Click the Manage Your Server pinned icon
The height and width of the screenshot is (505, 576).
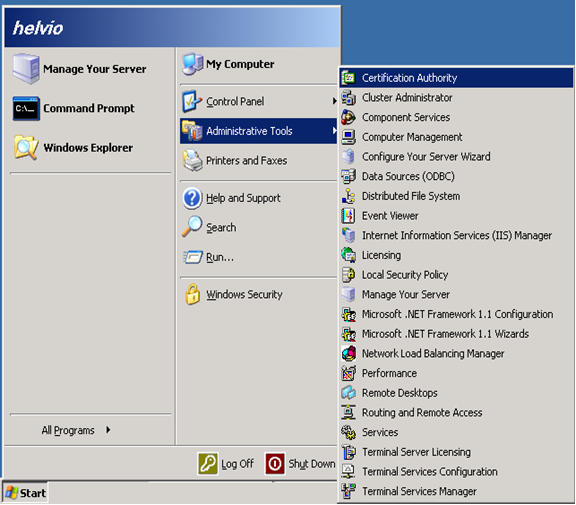[x=26, y=69]
